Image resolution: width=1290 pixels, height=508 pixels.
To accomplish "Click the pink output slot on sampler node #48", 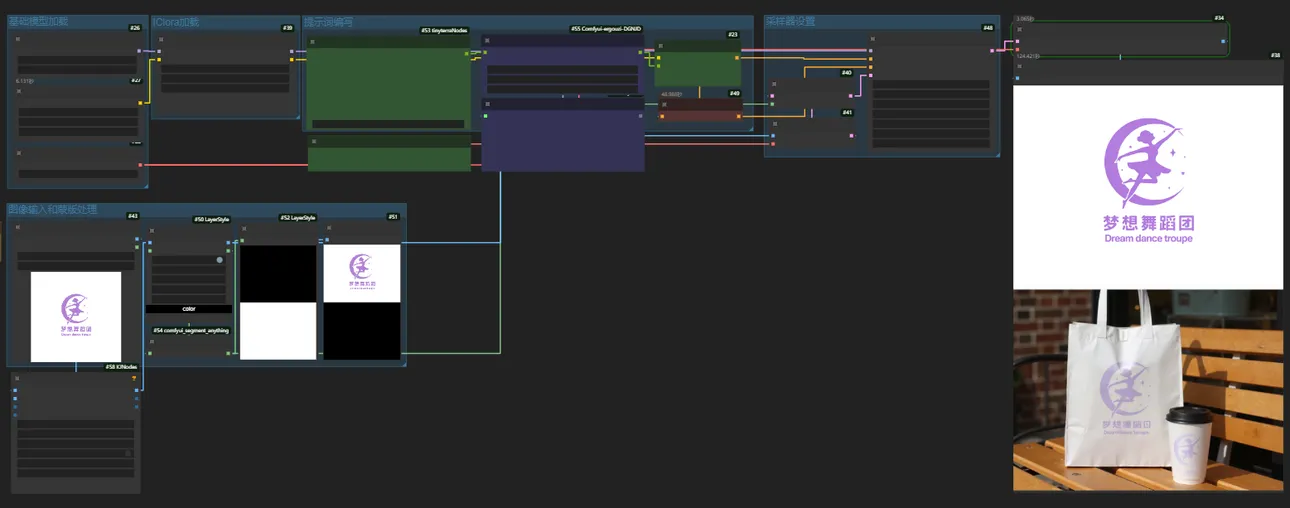I will pyautogui.click(x=992, y=50).
